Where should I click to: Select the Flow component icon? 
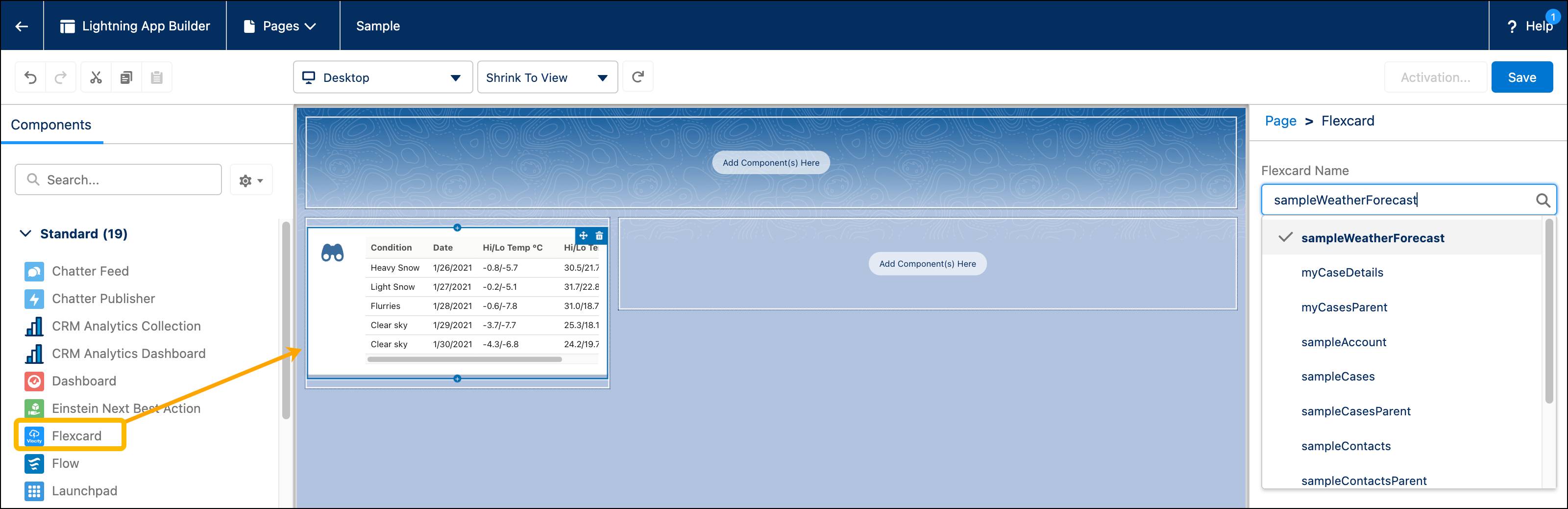(x=34, y=463)
